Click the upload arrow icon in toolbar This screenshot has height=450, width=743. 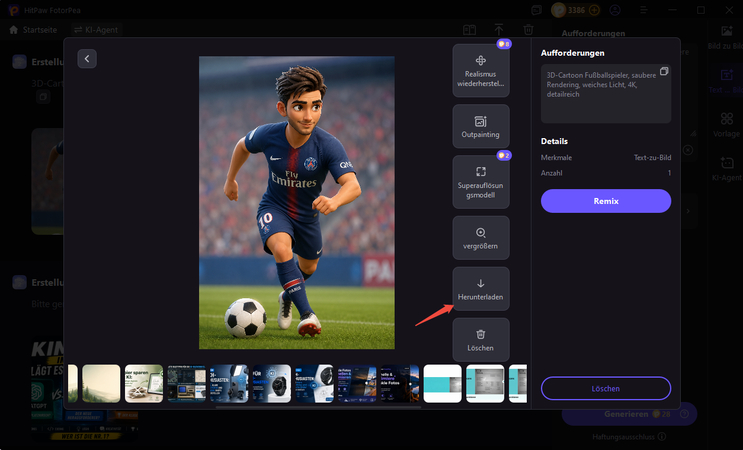click(x=499, y=30)
